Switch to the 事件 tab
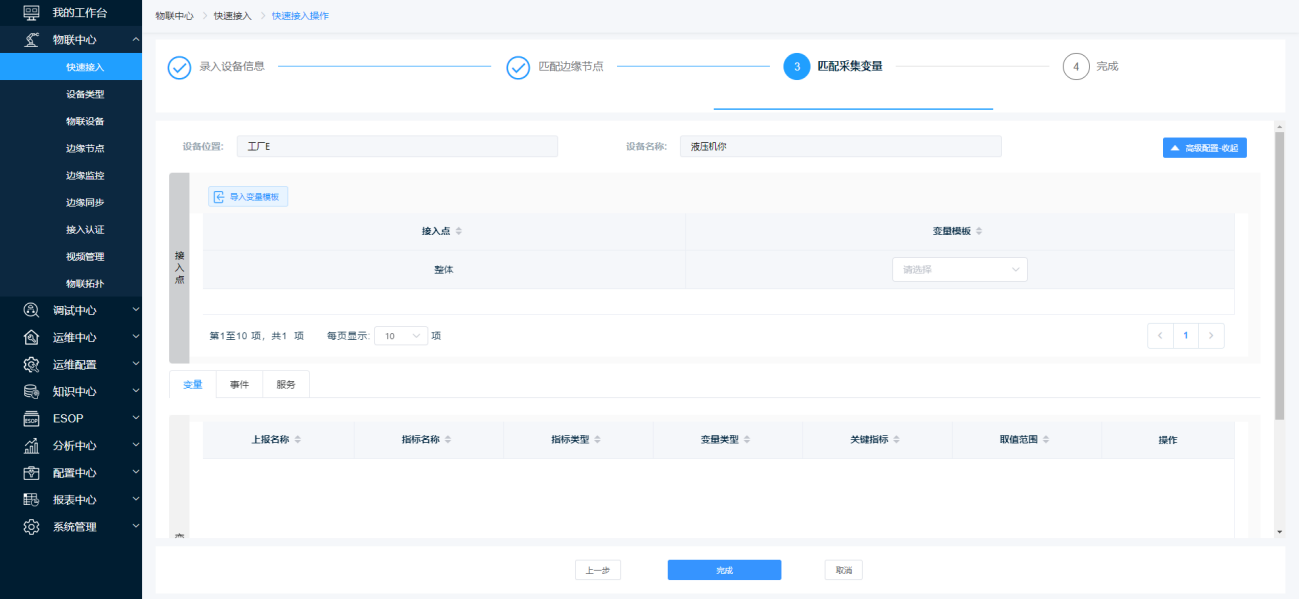This screenshot has width=1299, height=599. tap(239, 384)
